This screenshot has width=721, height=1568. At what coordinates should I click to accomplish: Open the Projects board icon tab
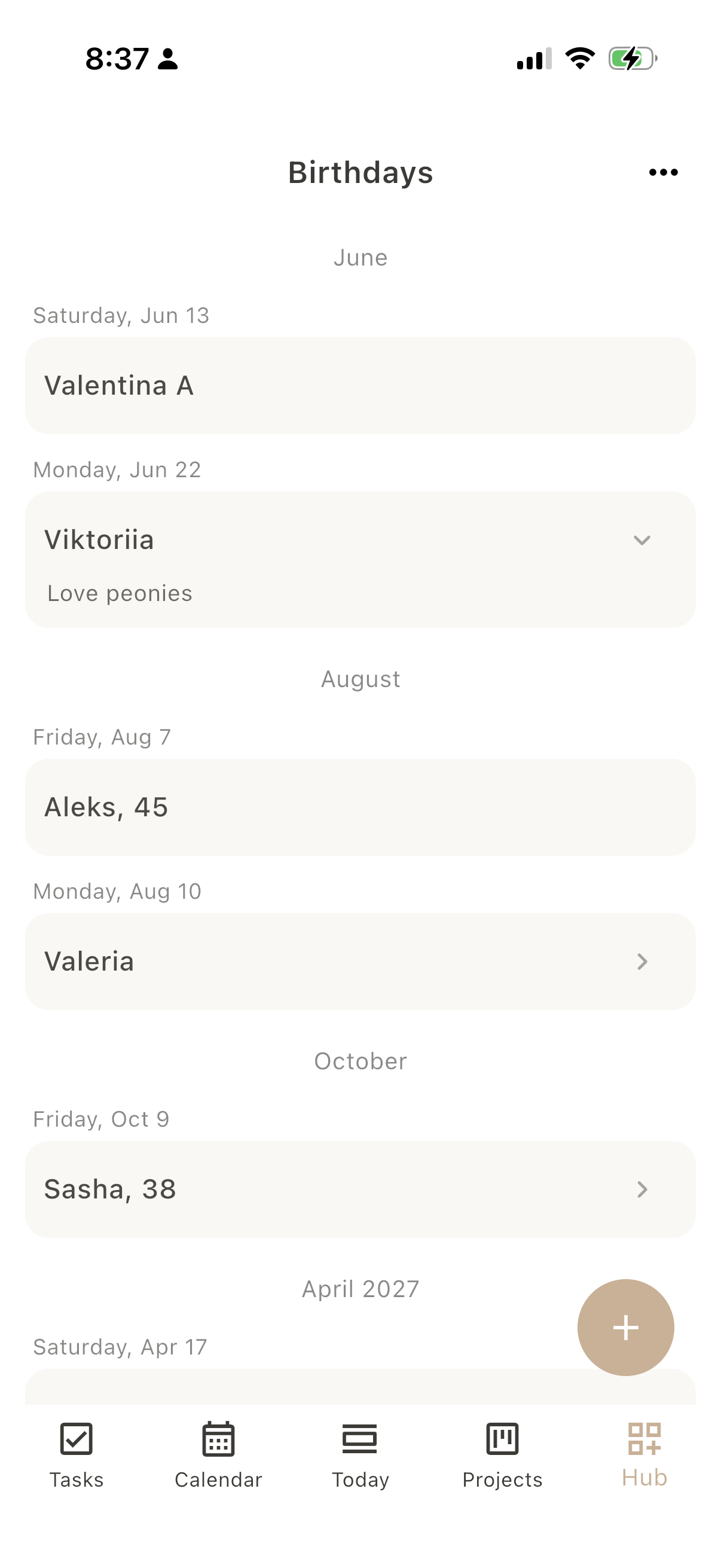click(503, 1439)
